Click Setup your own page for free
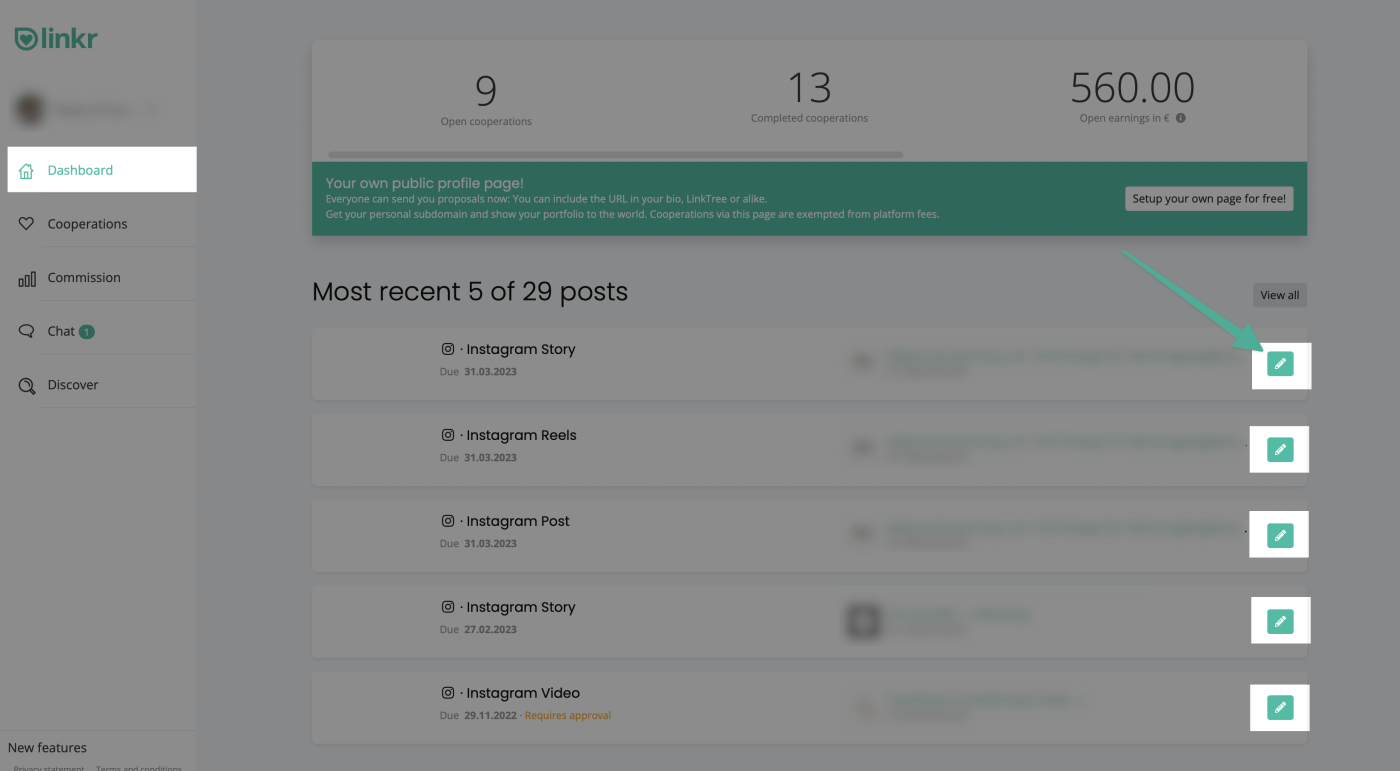This screenshot has width=1400, height=771. 1209,199
